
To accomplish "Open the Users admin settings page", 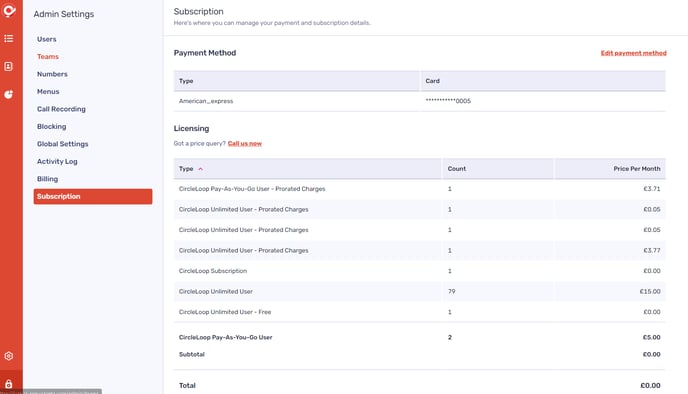I will (47, 39).
